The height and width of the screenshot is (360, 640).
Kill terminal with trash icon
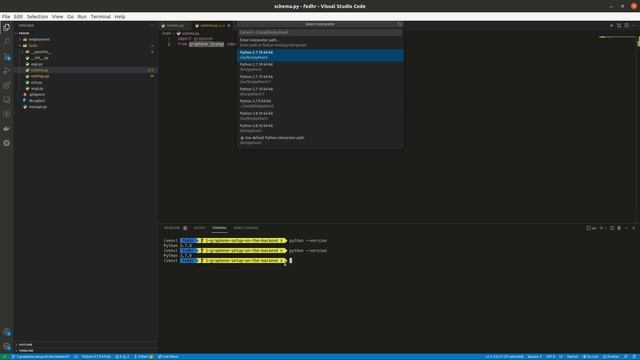tap(619, 228)
